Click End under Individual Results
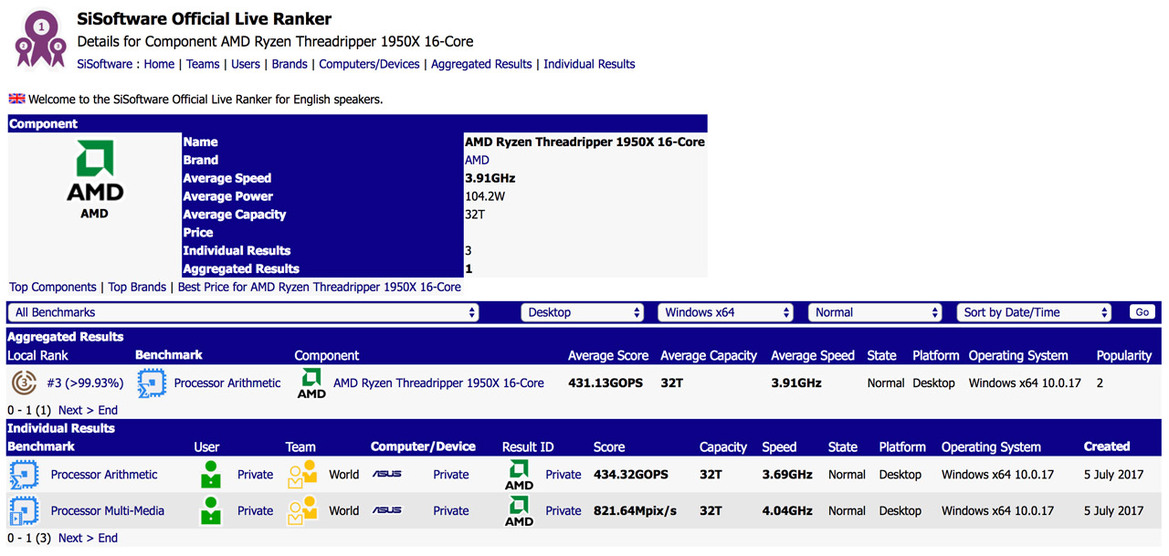The width and height of the screenshot is (1169, 556). pos(107,538)
